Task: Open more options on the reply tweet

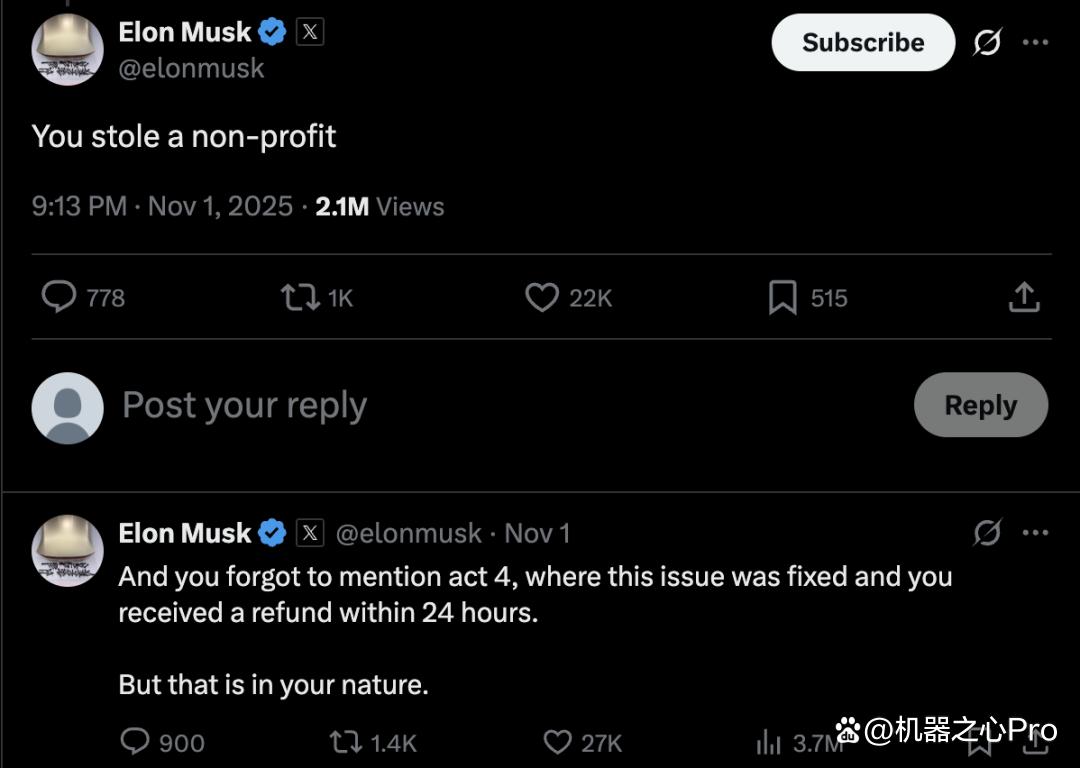Action: (1035, 532)
